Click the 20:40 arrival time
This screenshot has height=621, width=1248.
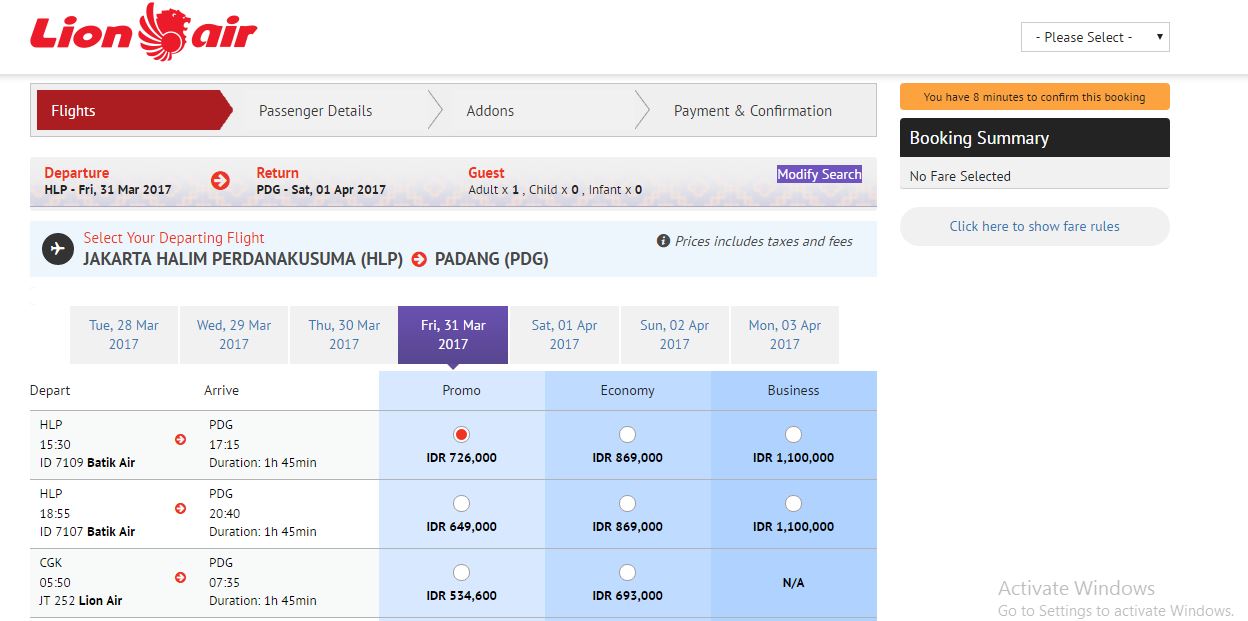point(224,514)
